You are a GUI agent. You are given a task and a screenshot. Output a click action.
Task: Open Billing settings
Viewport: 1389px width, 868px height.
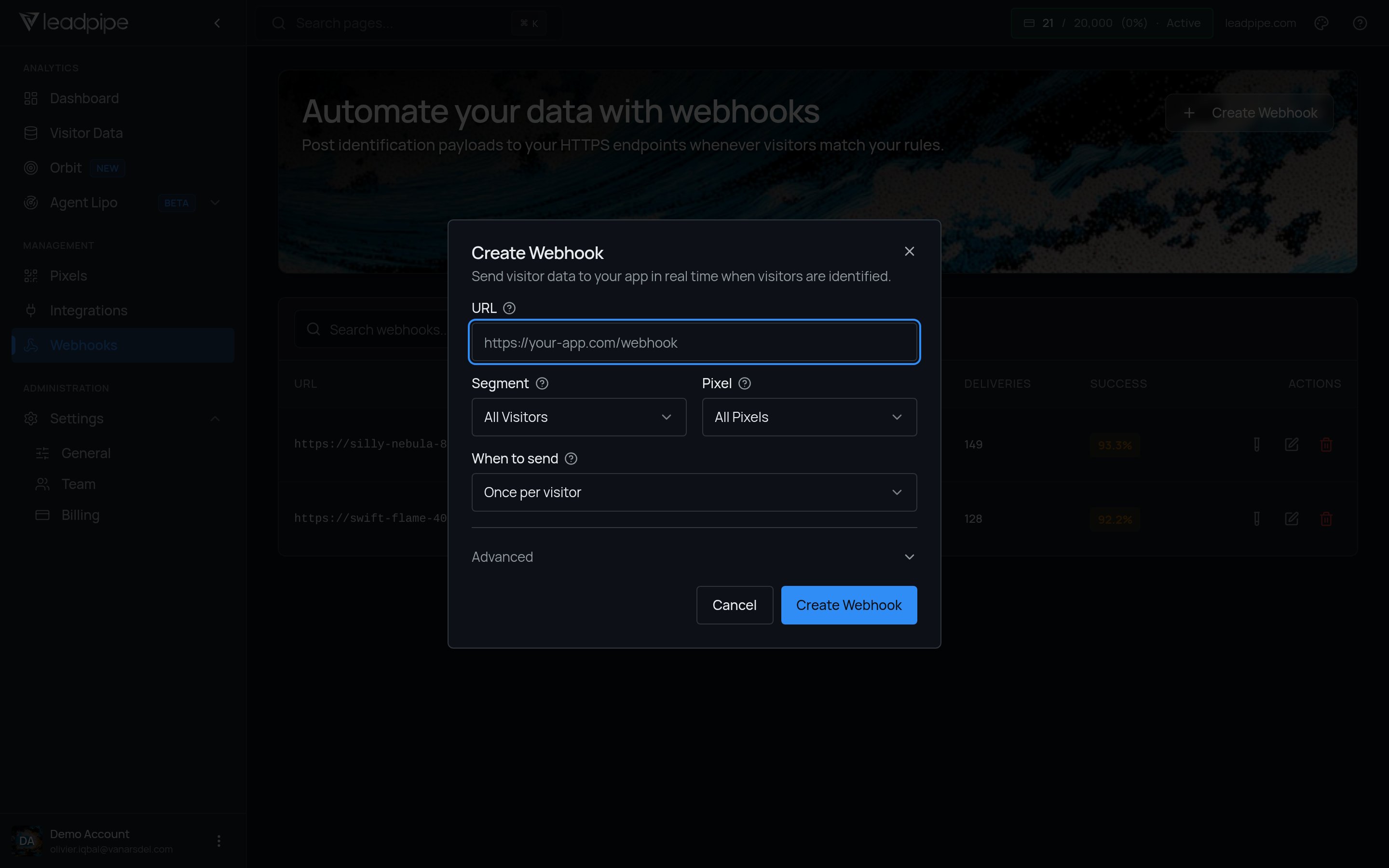pos(129,515)
